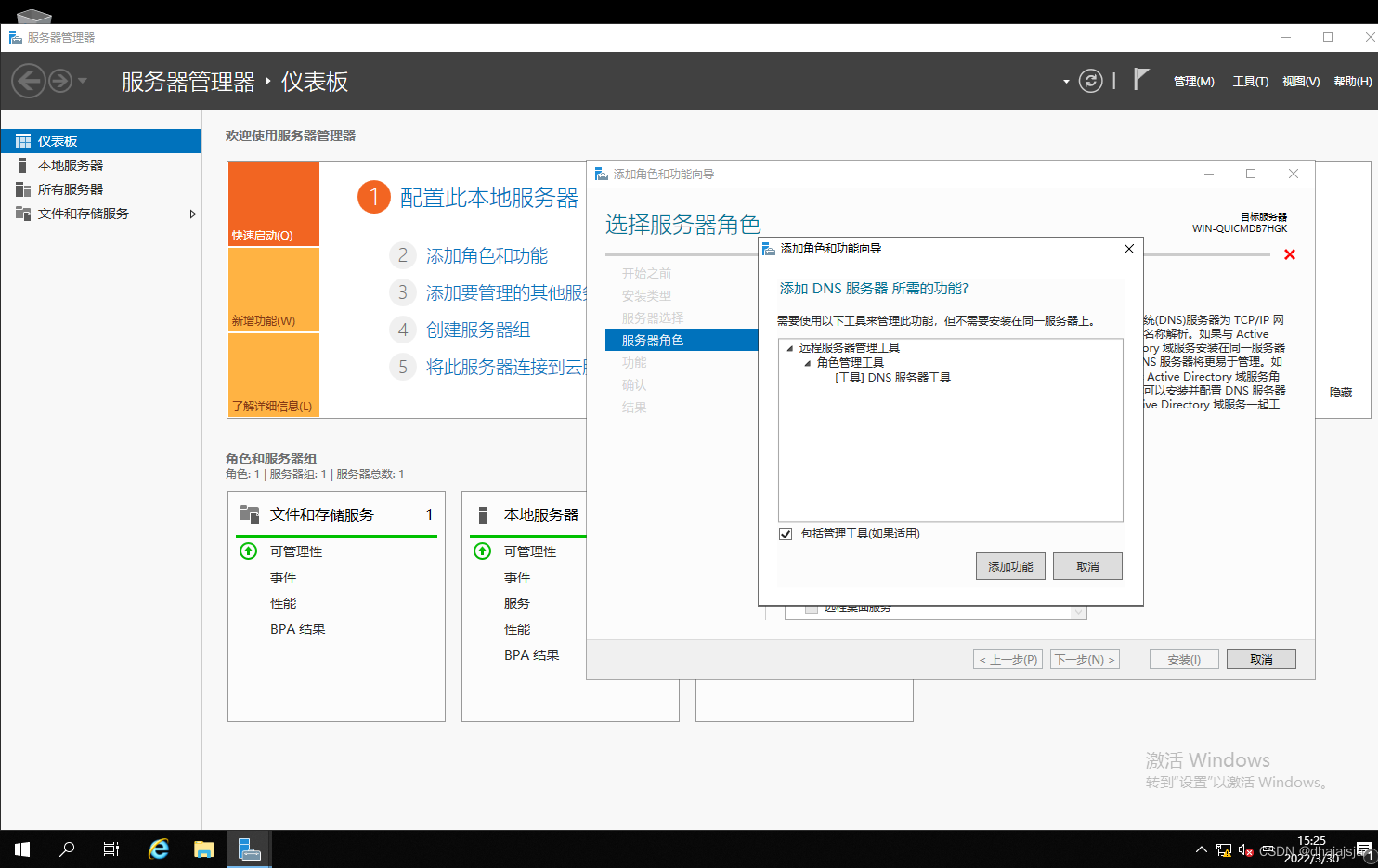Screen dimensions: 1378x868
Task: Click the forward navigation arrow in Server Manager
Action: 60,81
